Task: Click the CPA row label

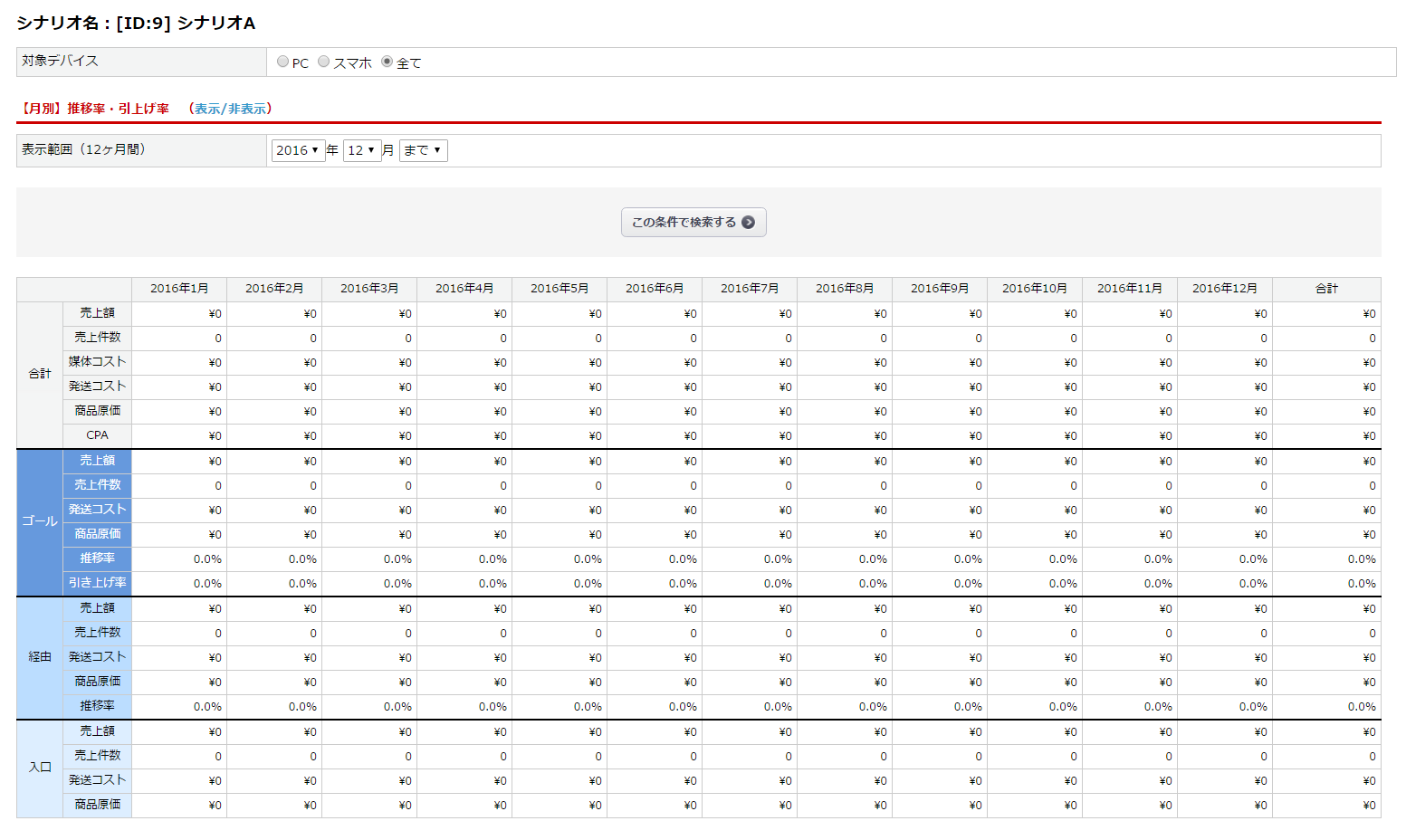Action: point(98,435)
